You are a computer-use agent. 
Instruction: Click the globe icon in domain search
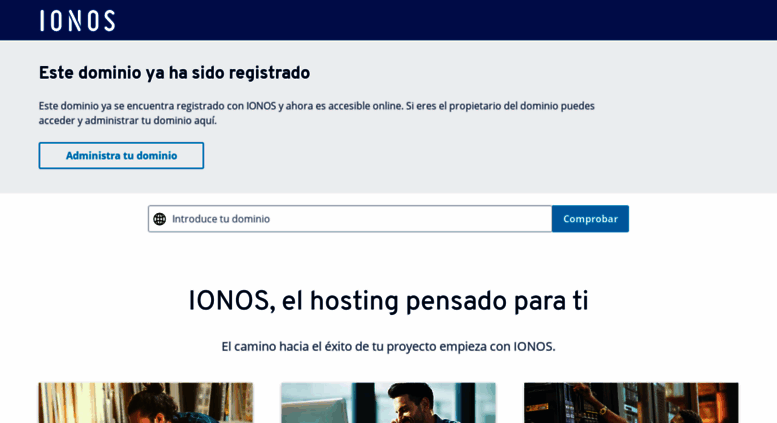pyautogui.click(x=160, y=219)
